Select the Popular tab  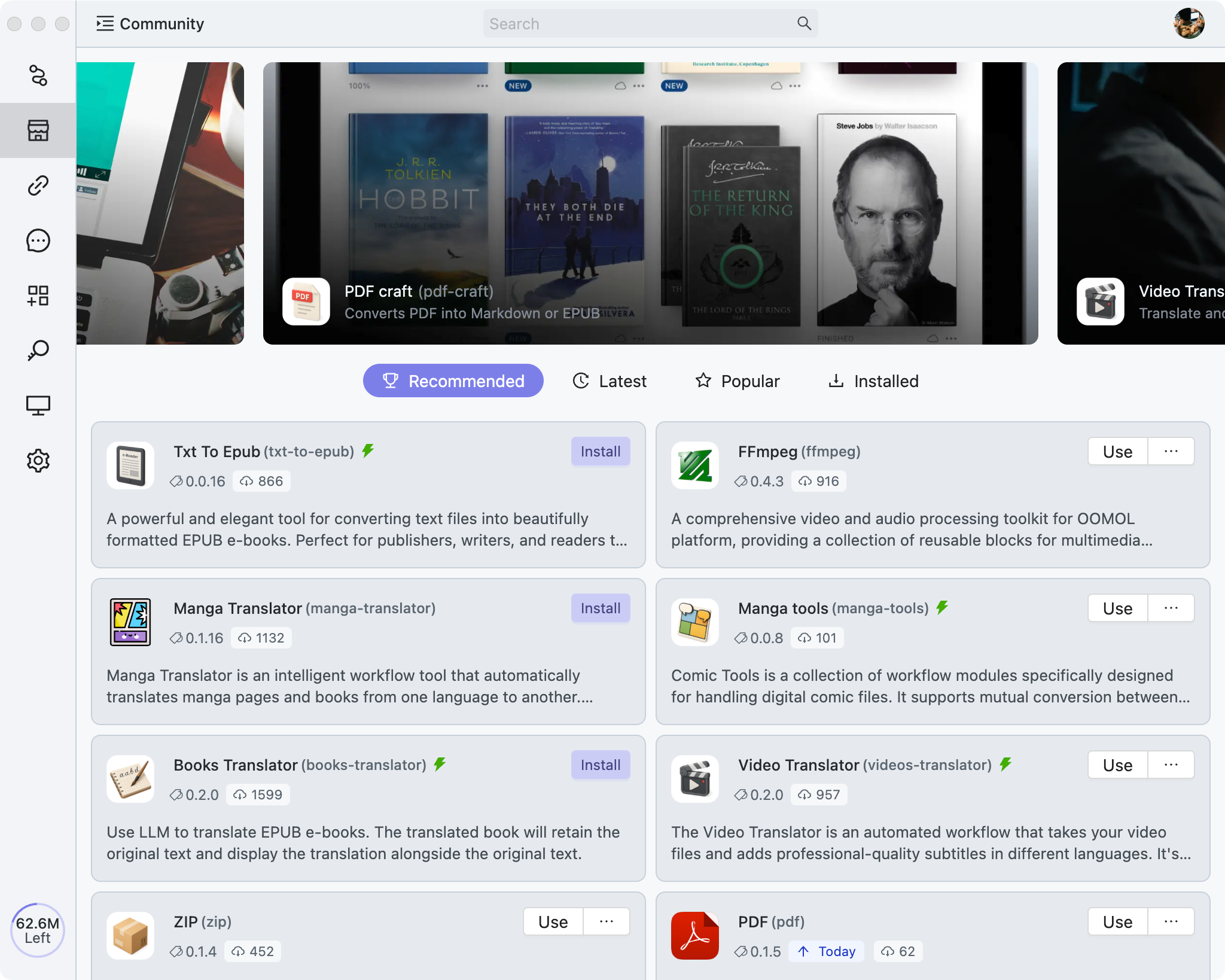737,381
